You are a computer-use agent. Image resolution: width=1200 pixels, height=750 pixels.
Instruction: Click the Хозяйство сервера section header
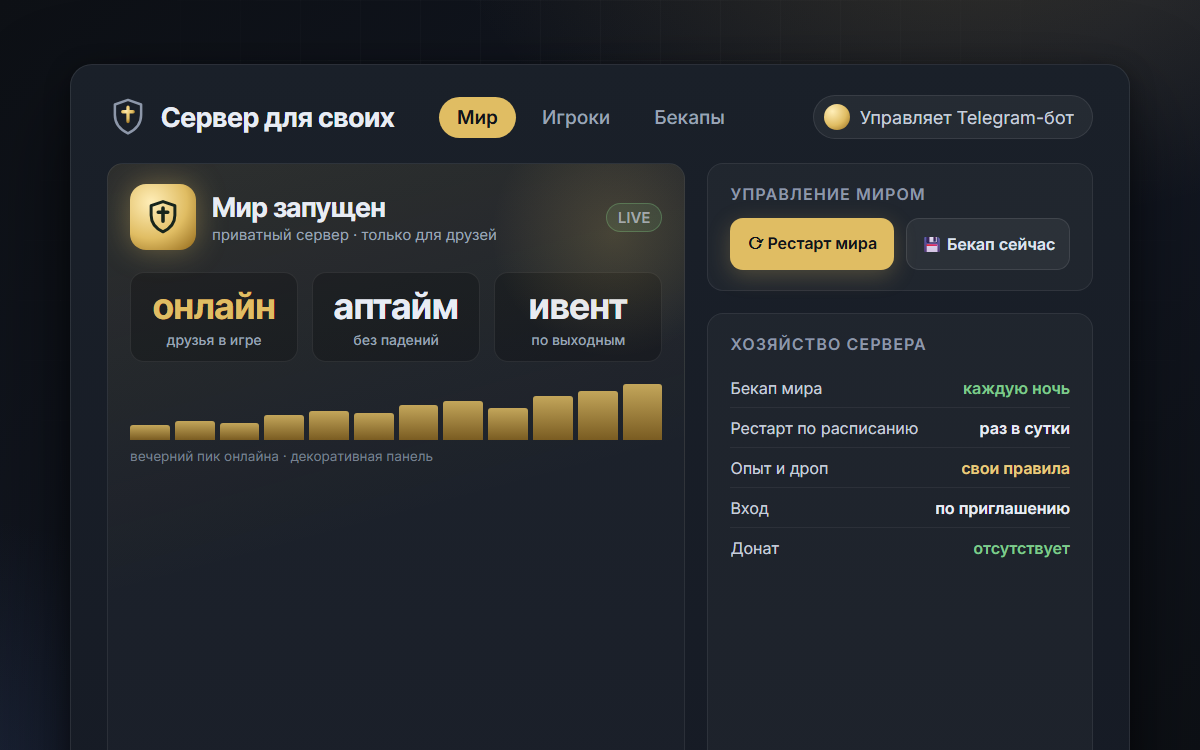pyautogui.click(x=829, y=344)
